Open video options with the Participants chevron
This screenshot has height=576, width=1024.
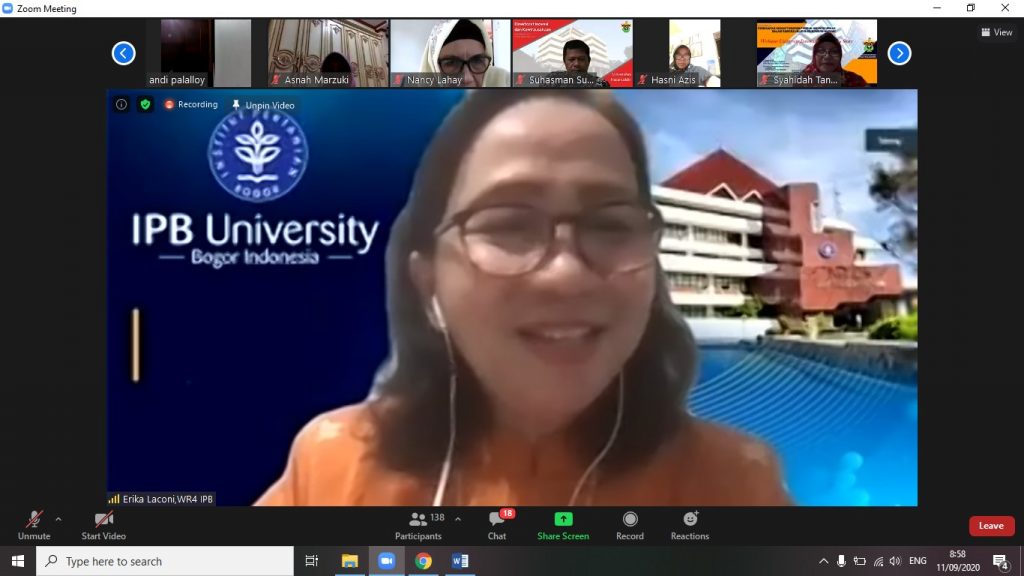coord(456,519)
